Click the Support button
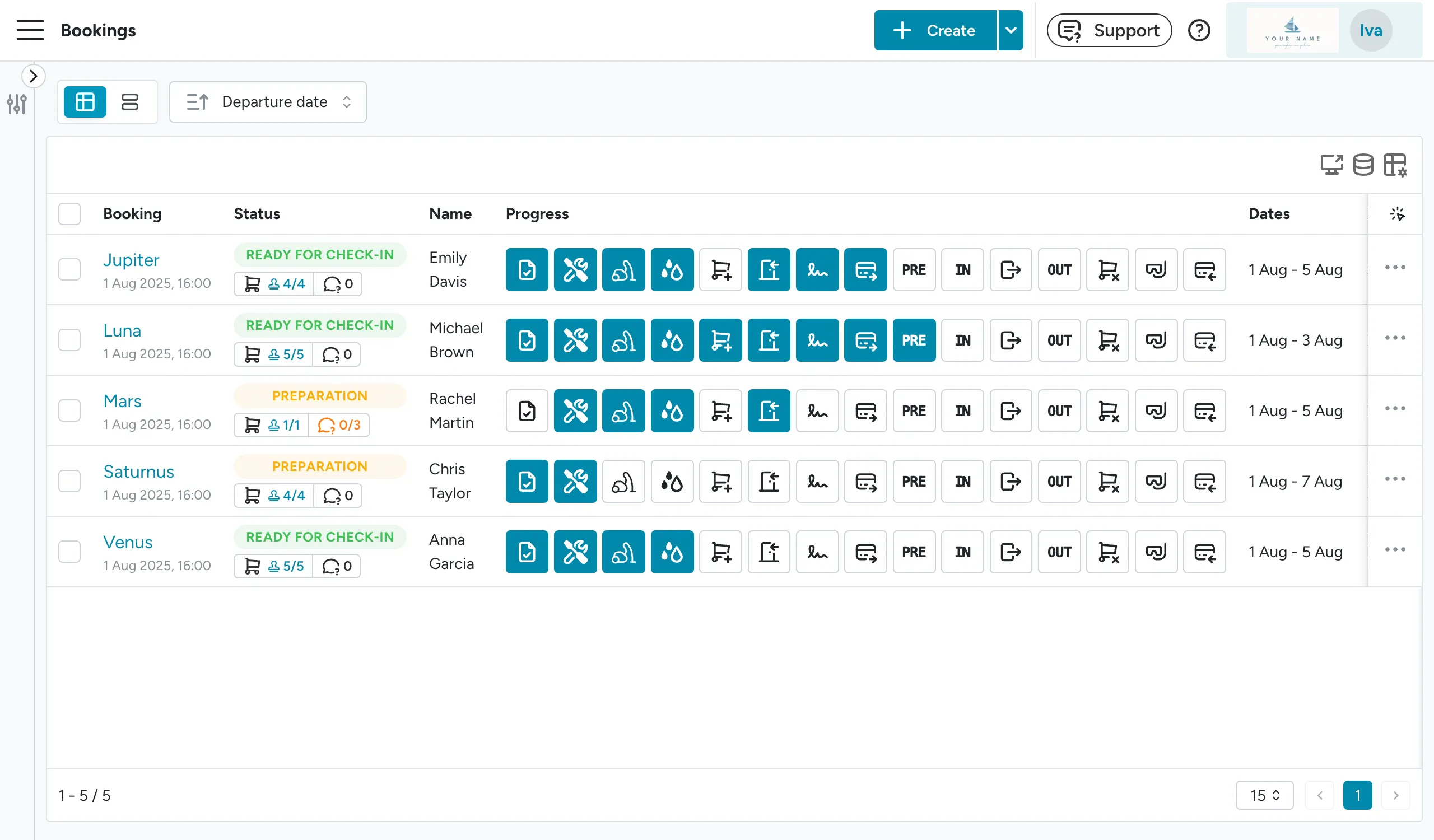1434x840 pixels. click(x=1109, y=30)
